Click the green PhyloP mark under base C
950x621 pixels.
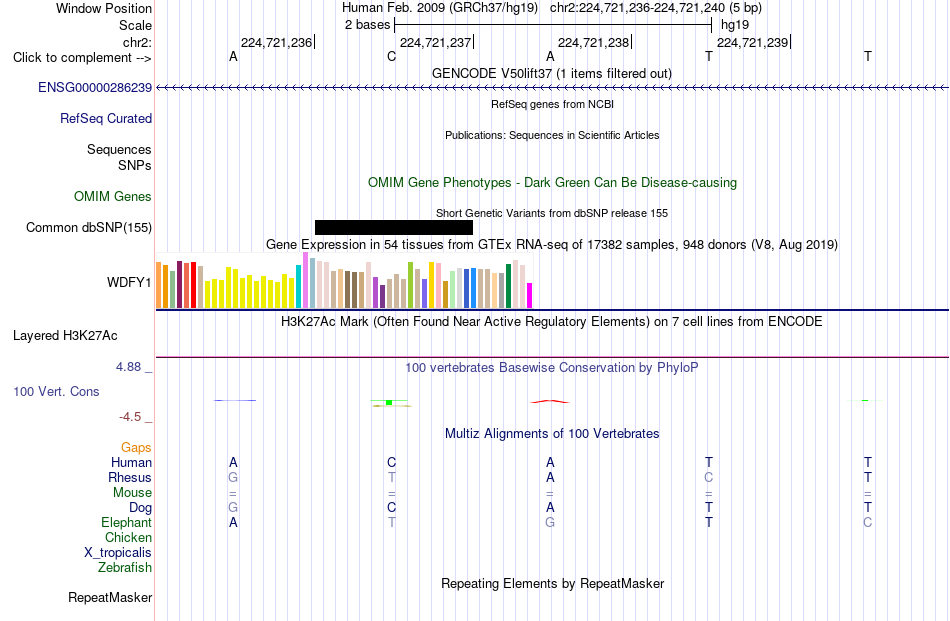pos(390,402)
